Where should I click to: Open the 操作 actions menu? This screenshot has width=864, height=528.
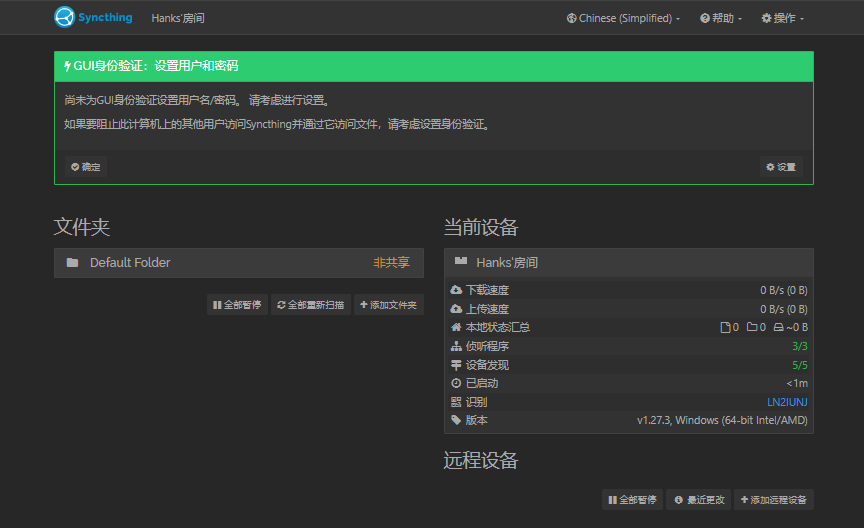tap(782, 18)
